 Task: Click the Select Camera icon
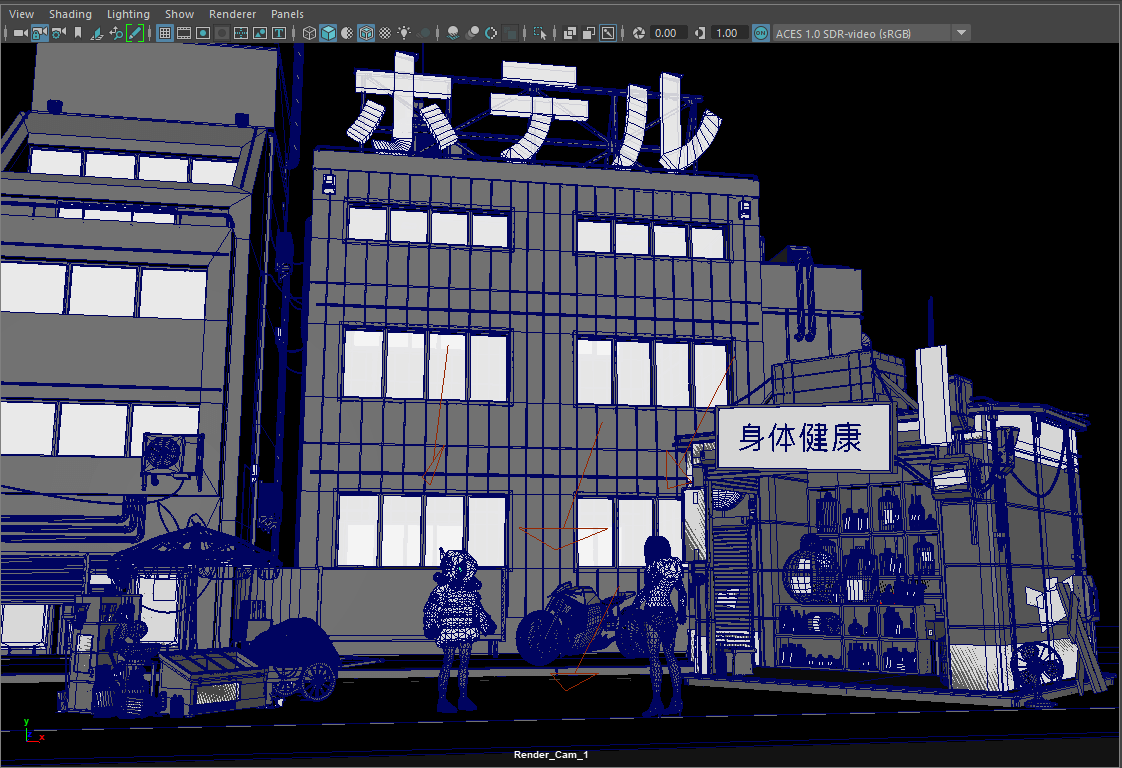point(20,33)
